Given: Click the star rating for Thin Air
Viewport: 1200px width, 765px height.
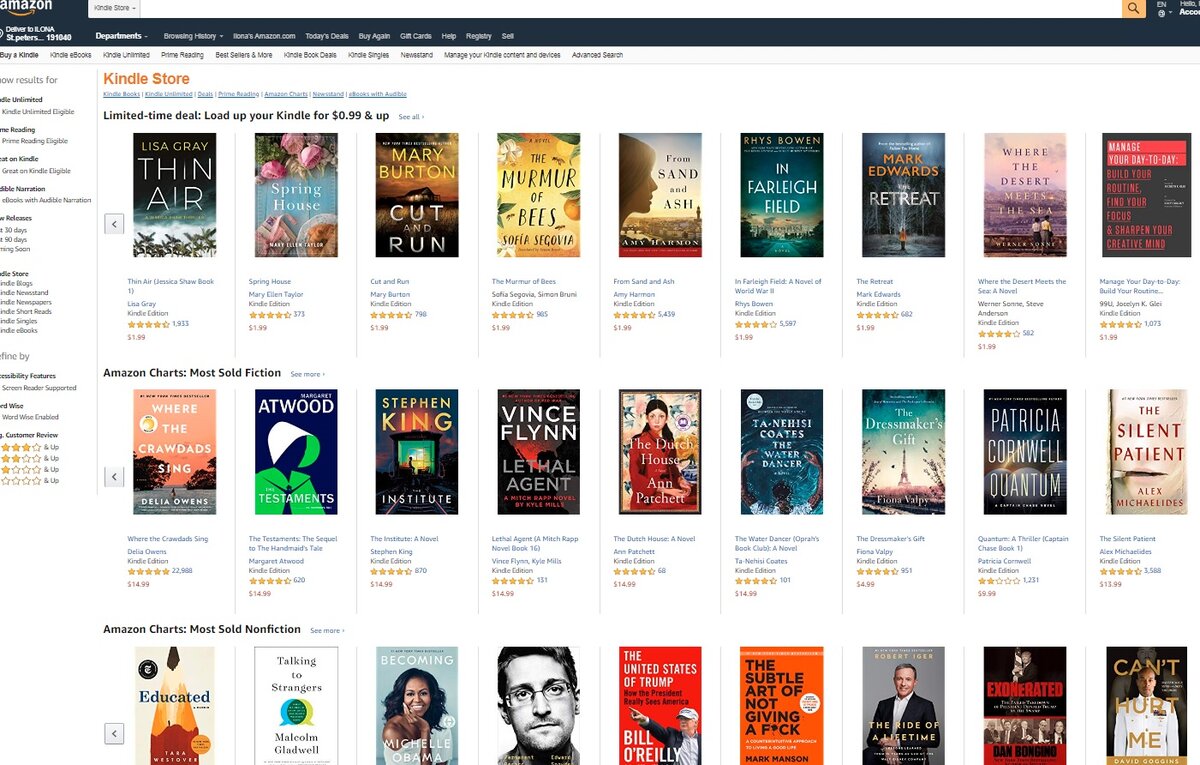Looking at the screenshot, I should point(148,324).
